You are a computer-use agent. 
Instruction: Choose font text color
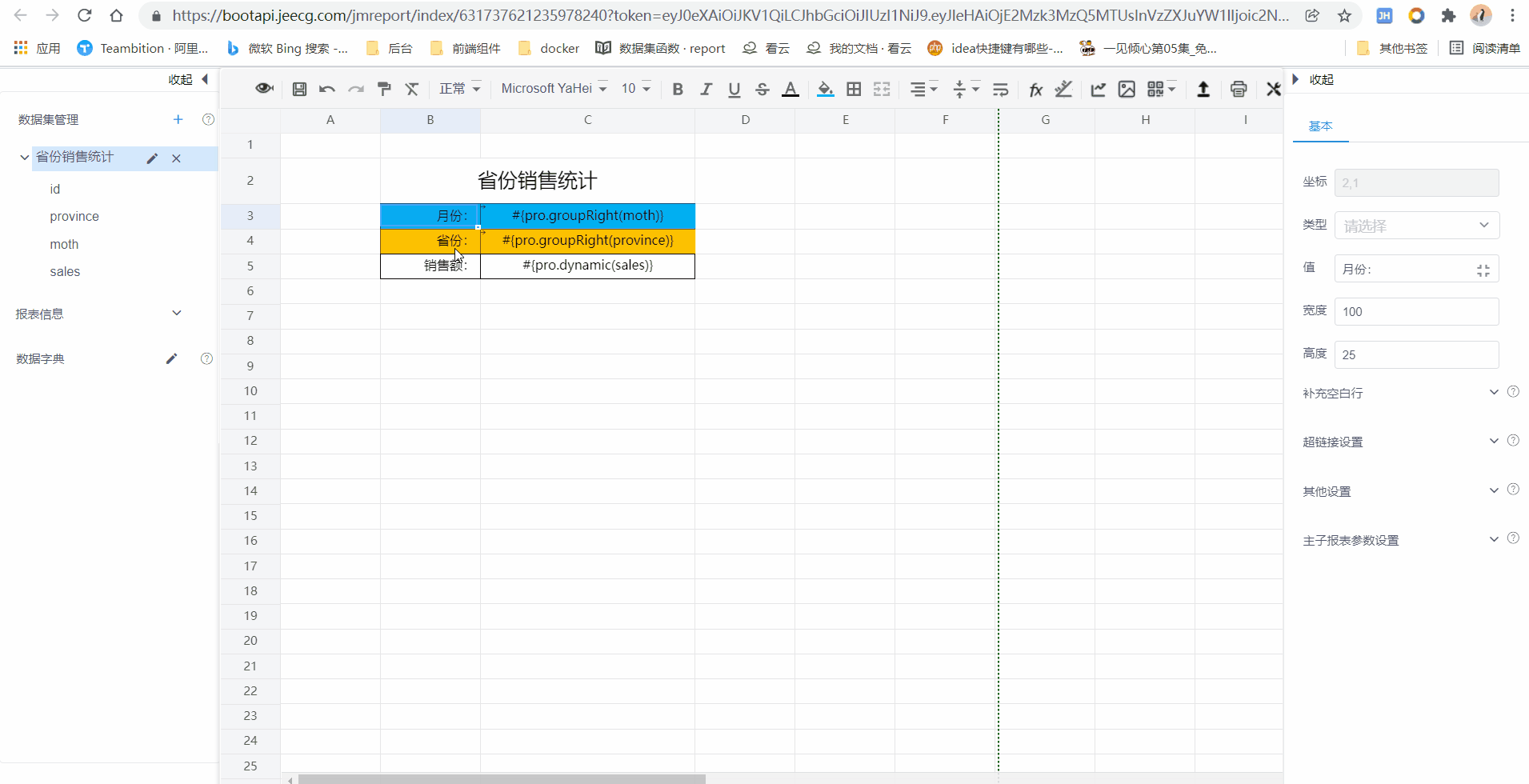pyautogui.click(x=791, y=89)
